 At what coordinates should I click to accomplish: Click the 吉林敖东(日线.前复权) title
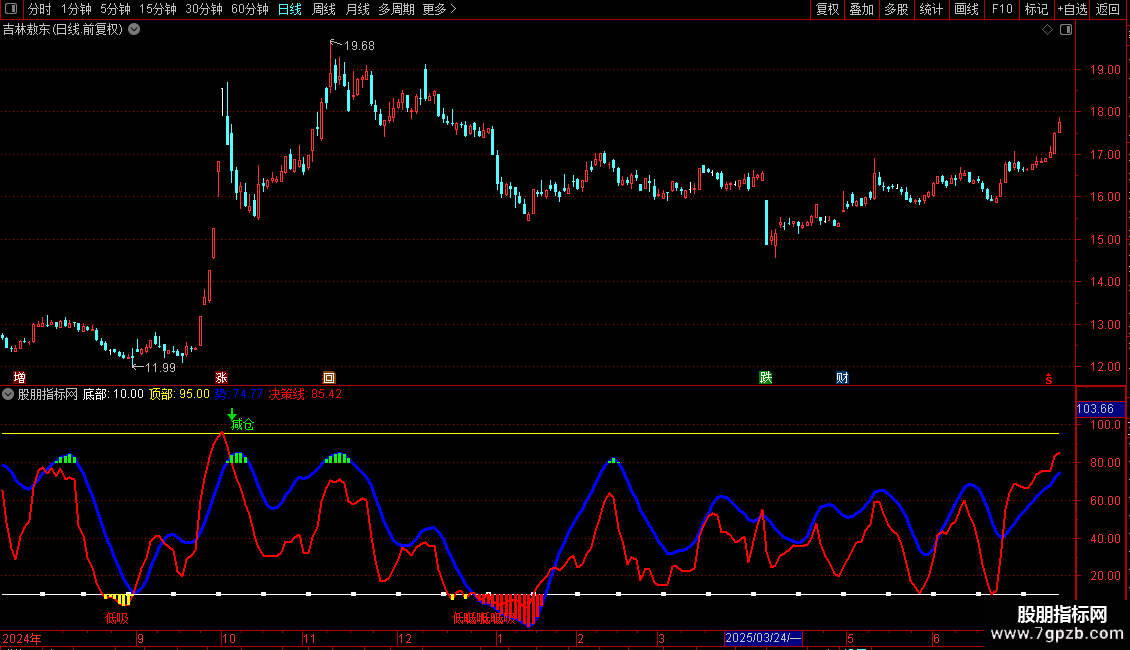click(x=63, y=30)
